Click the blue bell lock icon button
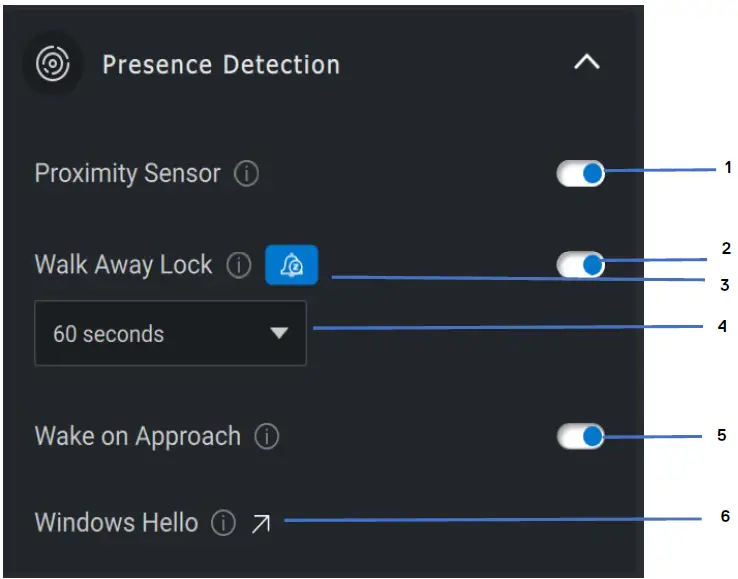The width and height of the screenshot is (738, 579). (291, 266)
